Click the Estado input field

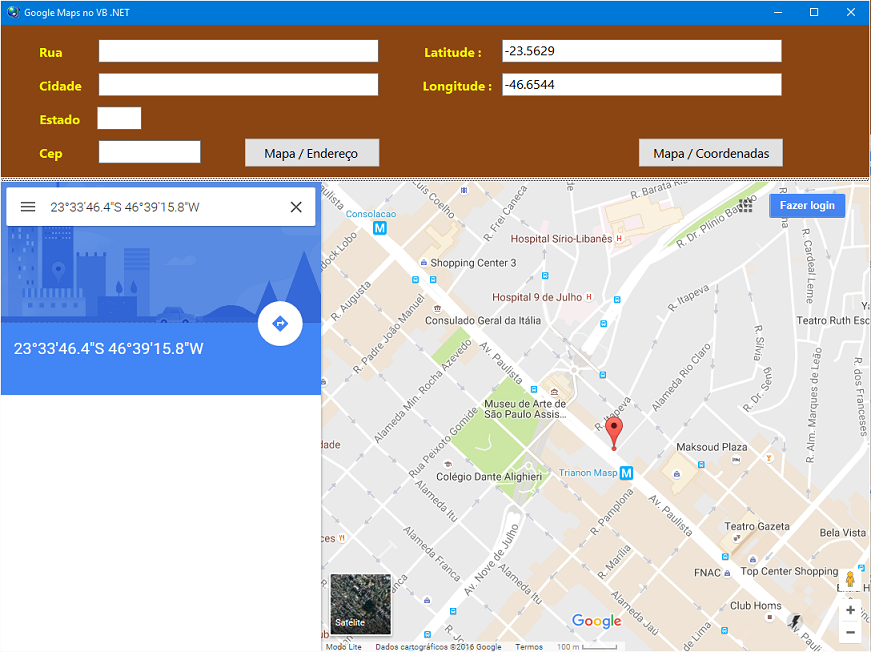click(119, 118)
